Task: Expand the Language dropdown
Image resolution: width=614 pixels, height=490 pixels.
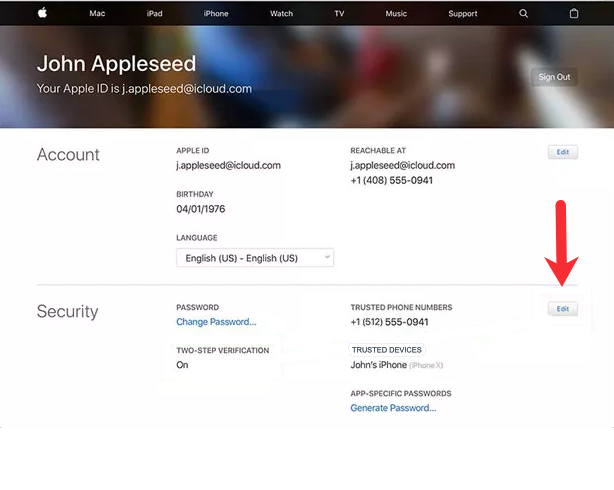Action: (255, 258)
